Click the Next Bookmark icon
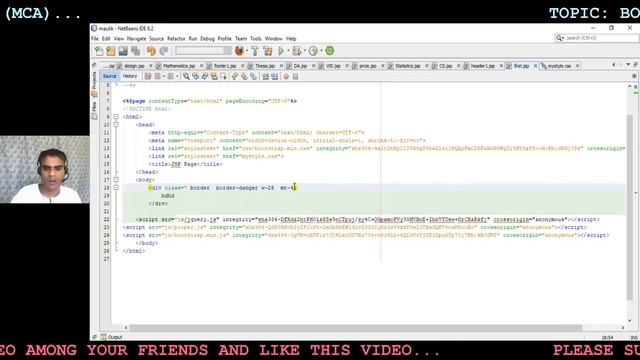The image size is (640, 360). click(244, 76)
